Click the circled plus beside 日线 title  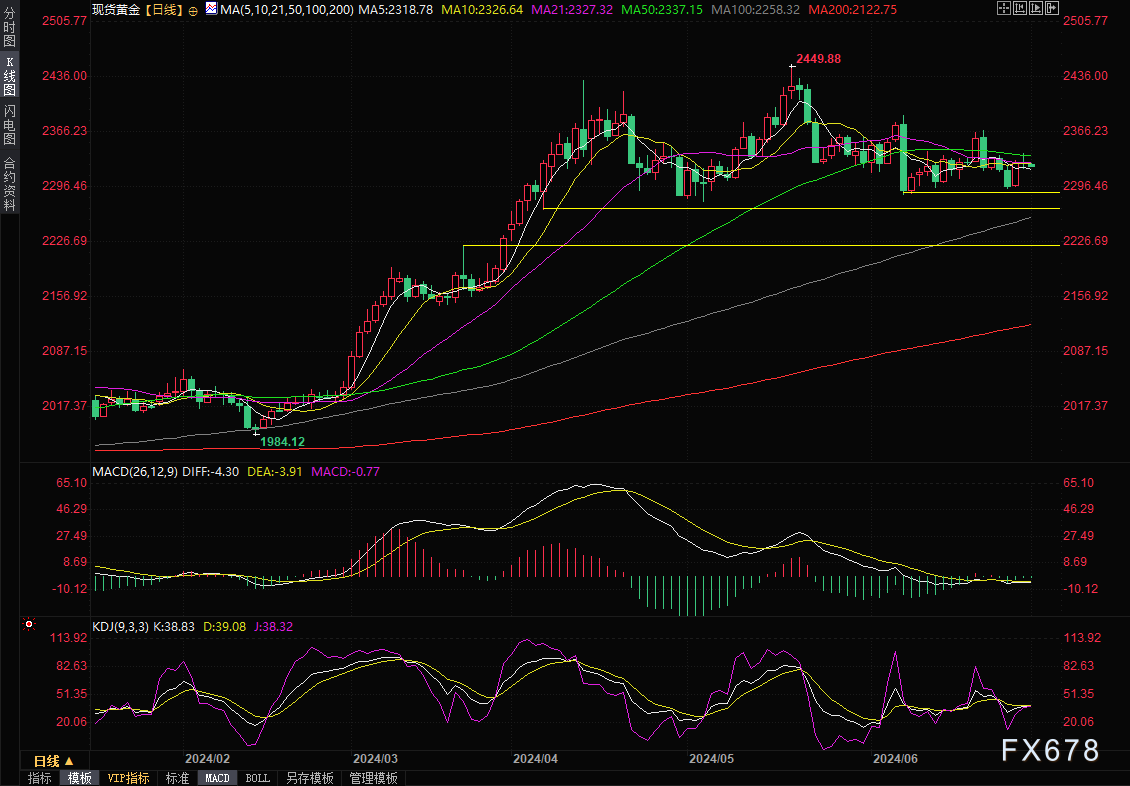tap(192, 9)
